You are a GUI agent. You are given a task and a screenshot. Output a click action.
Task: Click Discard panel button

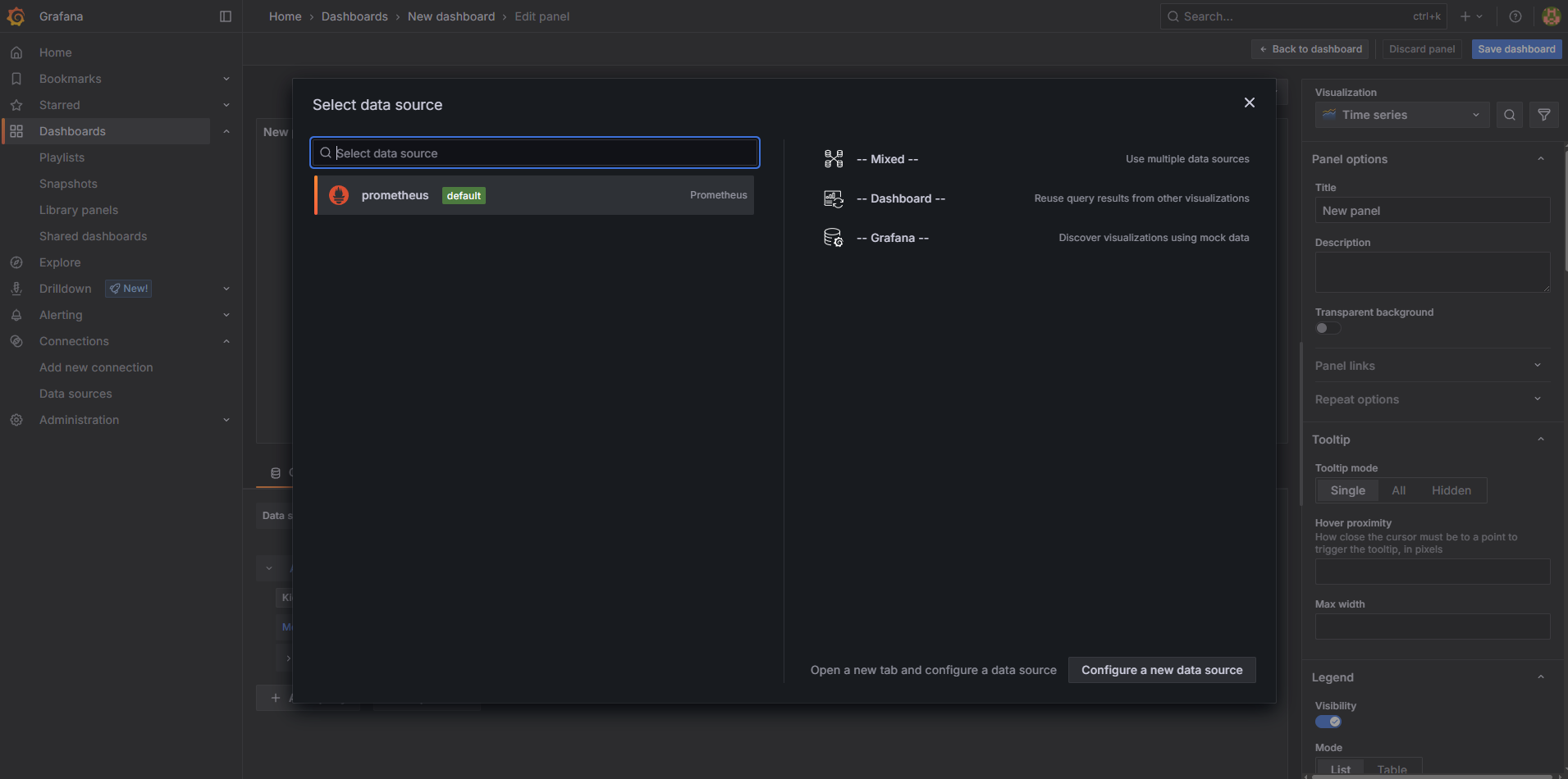point(1422,49)
